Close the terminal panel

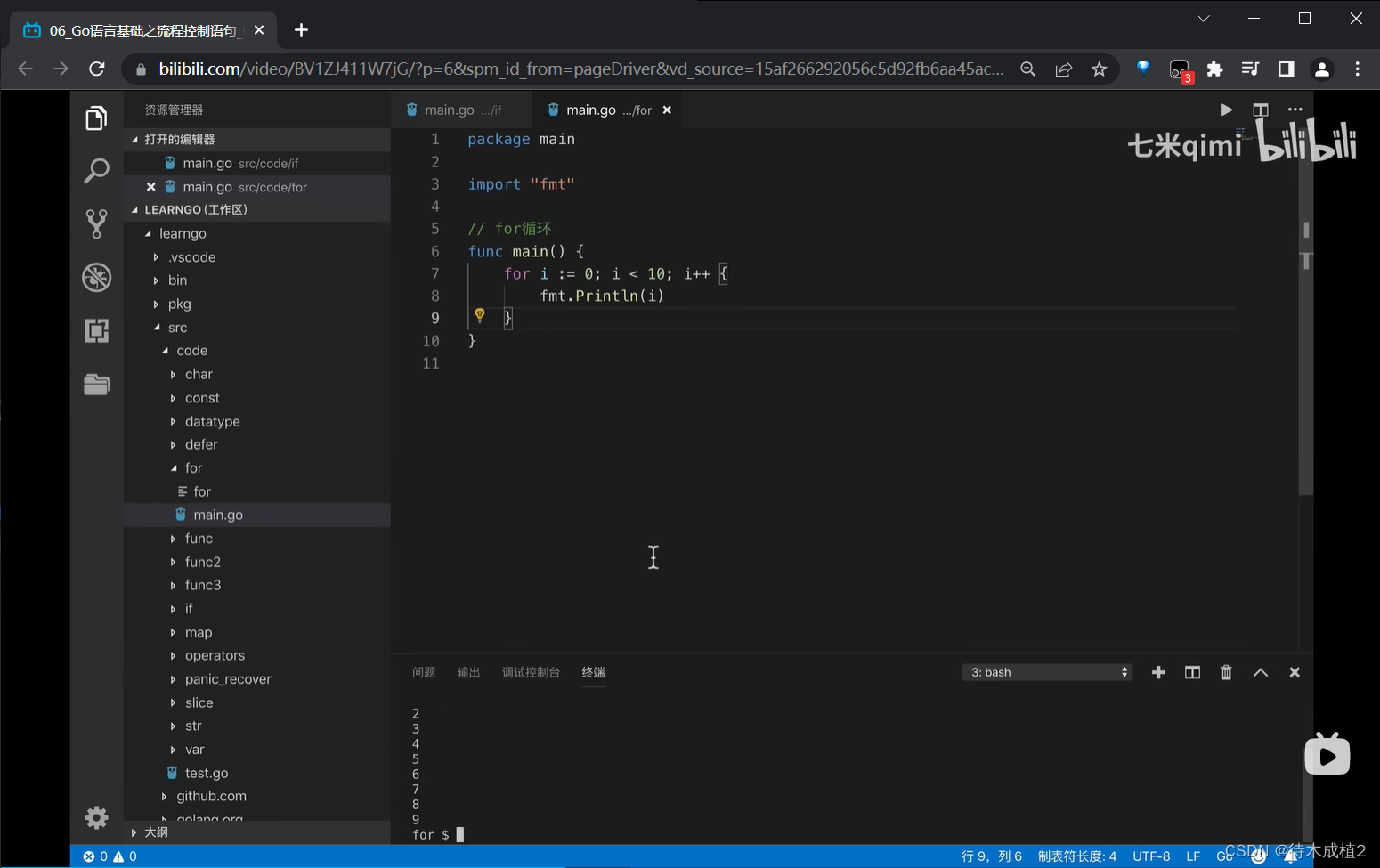point(1295,672)
